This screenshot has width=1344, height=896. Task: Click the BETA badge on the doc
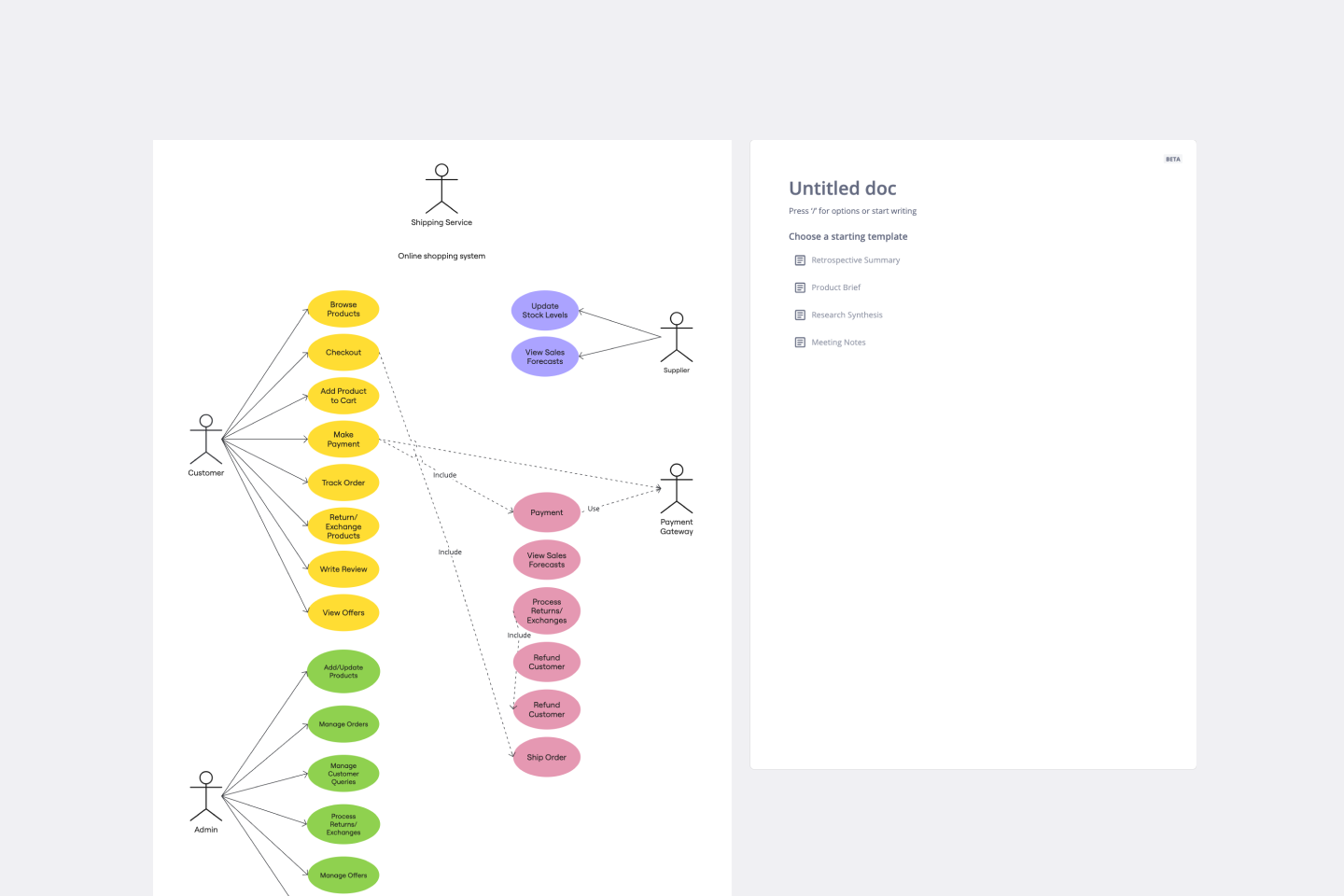click(1172, 160)
